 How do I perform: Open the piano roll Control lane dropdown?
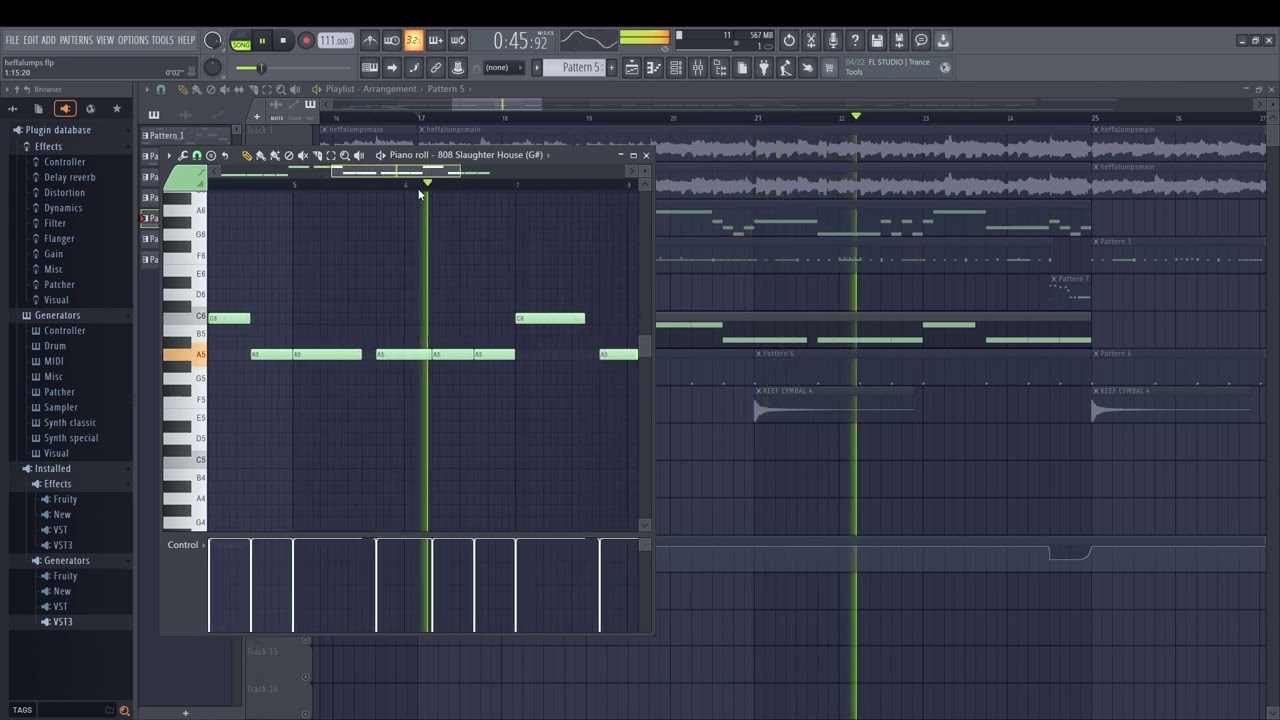coord(185,545)
